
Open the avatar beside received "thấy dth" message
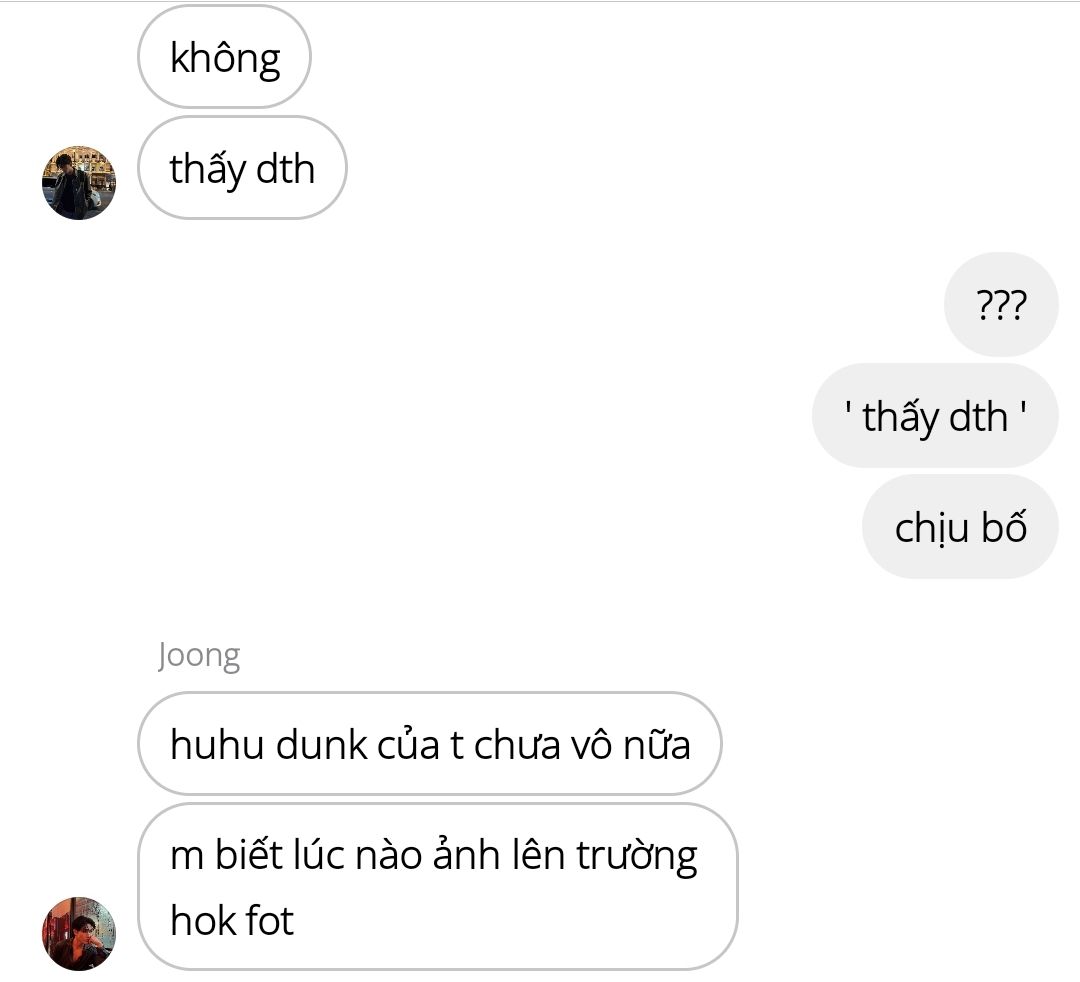(x=79, y=182)
